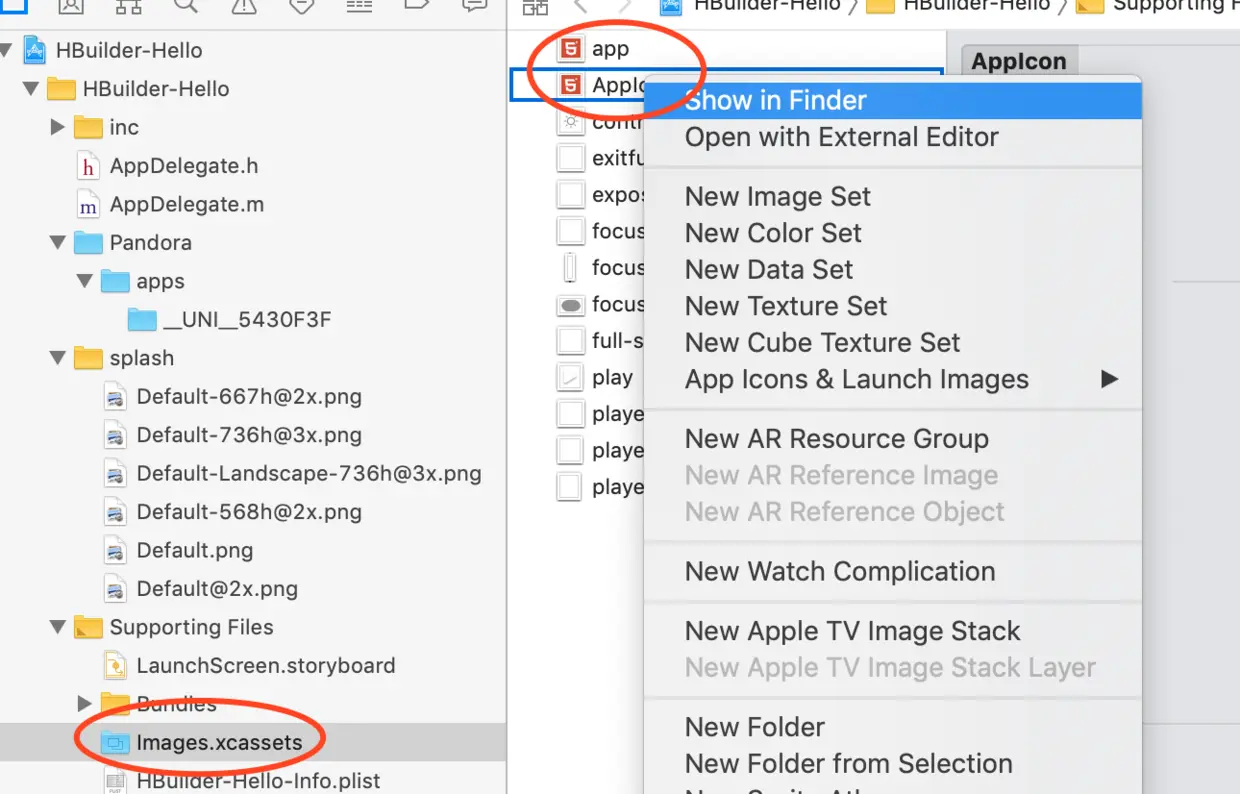
Task: Collapse the Pandora folder disclosure triangle
Action: 57,243
